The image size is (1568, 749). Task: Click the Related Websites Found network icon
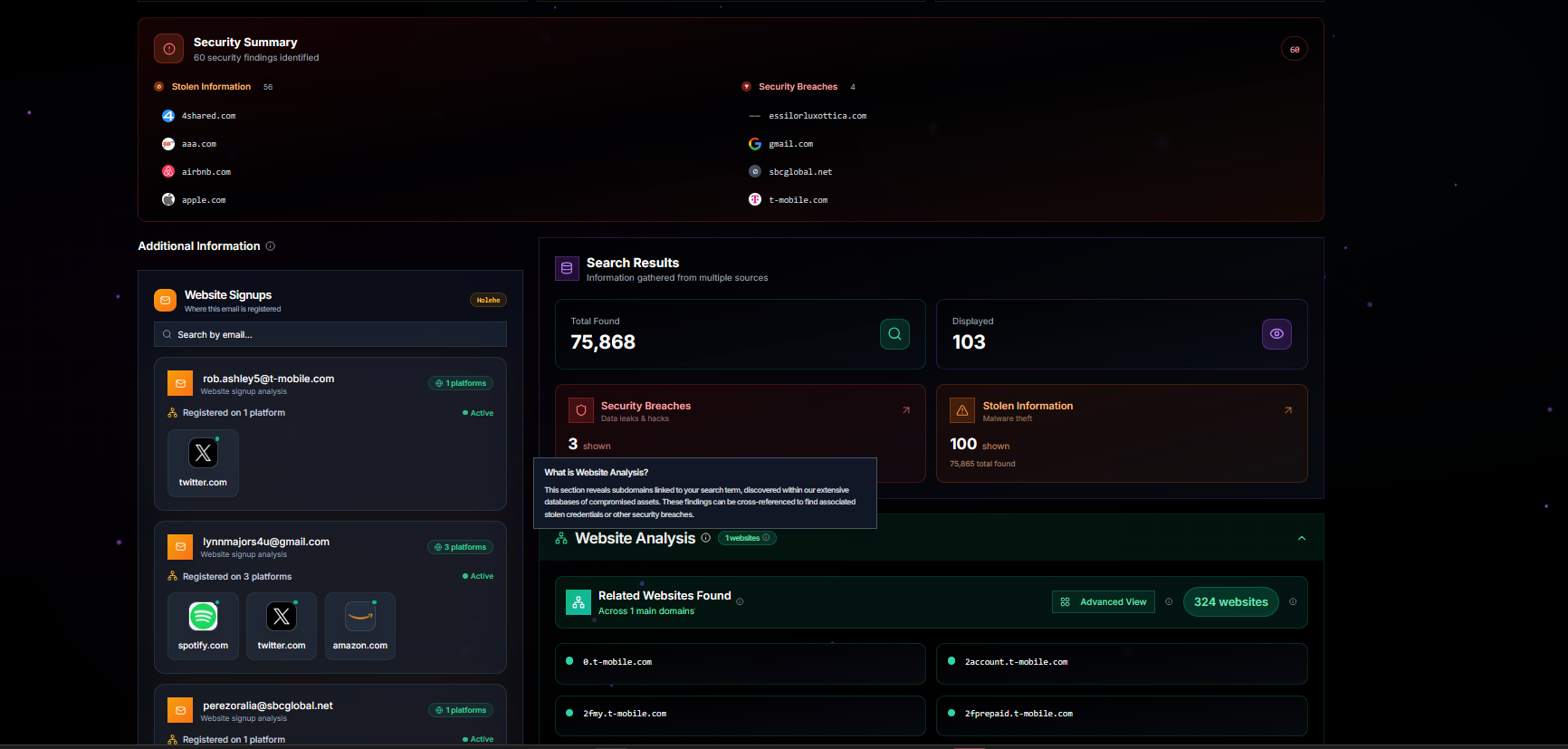point(578,602)
